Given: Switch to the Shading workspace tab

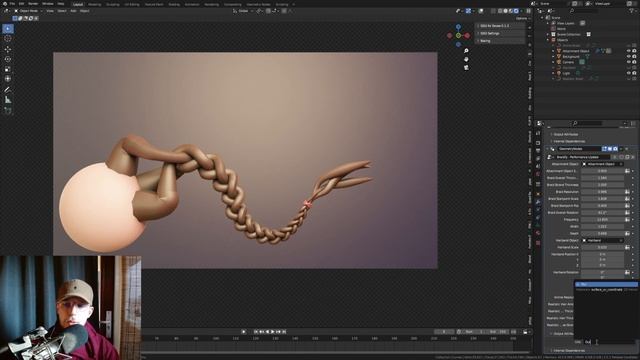Looking at the screenshot, I should (174, 4).
